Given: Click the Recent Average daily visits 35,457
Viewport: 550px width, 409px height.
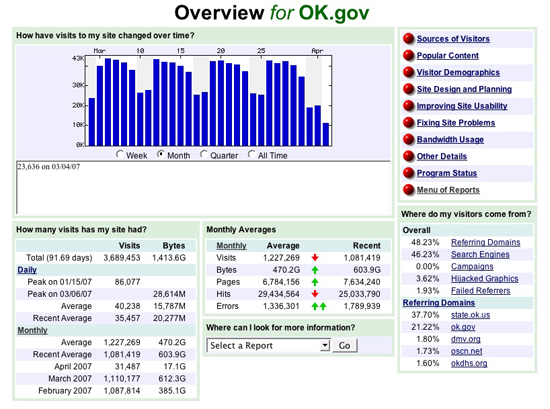Looking at the screenshot, I should (x=127, y=318).
